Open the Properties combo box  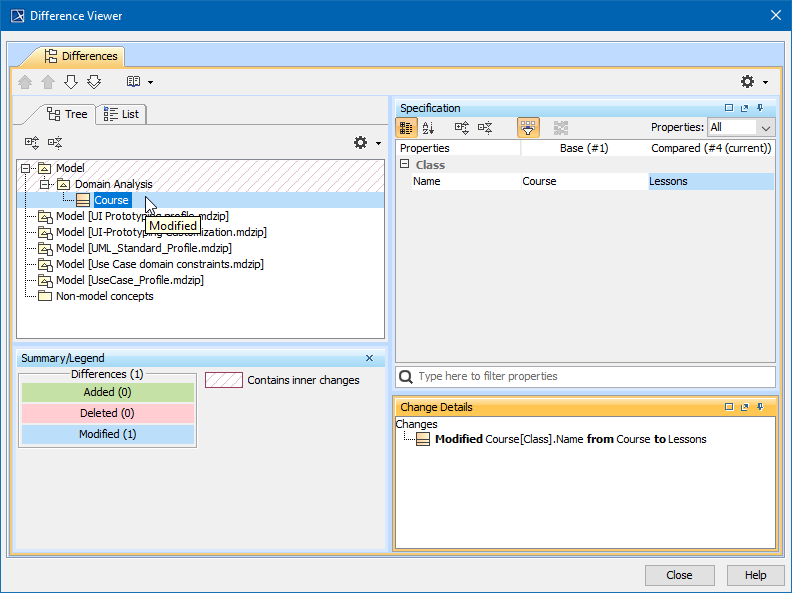pyautogui.click(x=741, y=128)
